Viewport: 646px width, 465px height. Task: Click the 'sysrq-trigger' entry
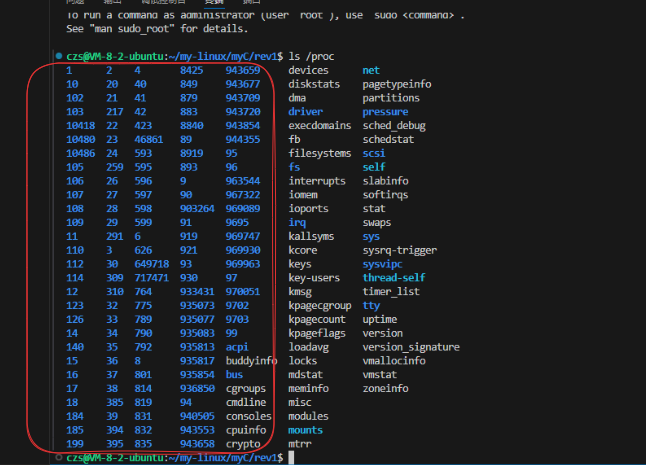400,250
